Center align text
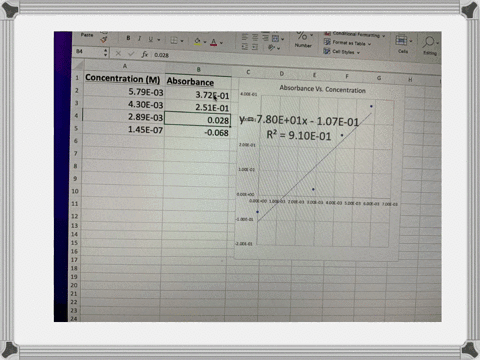The width and height of the screenshot is (480, 360). pyautogui.click(x=255, y=38)
